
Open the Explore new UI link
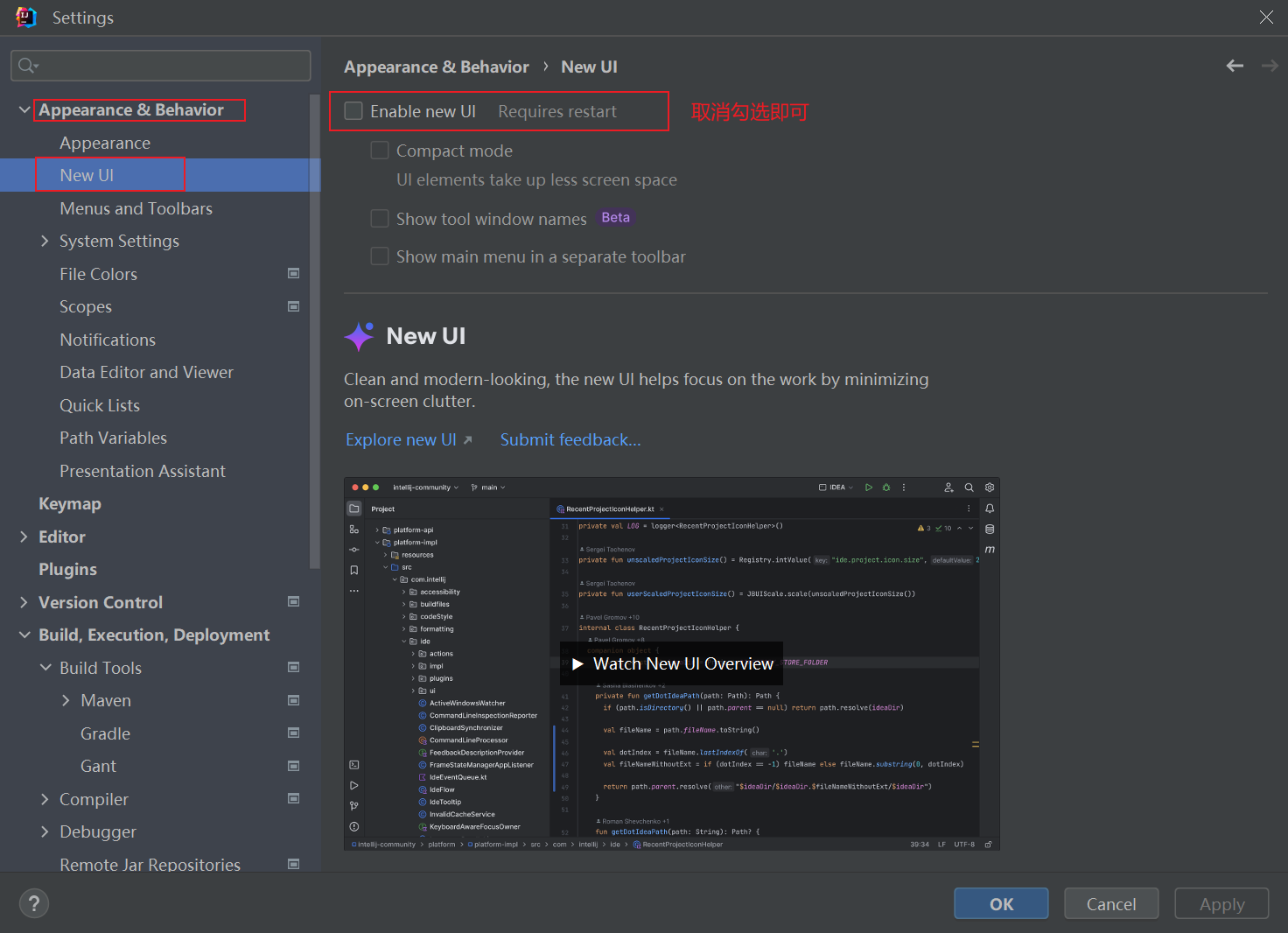401,439
